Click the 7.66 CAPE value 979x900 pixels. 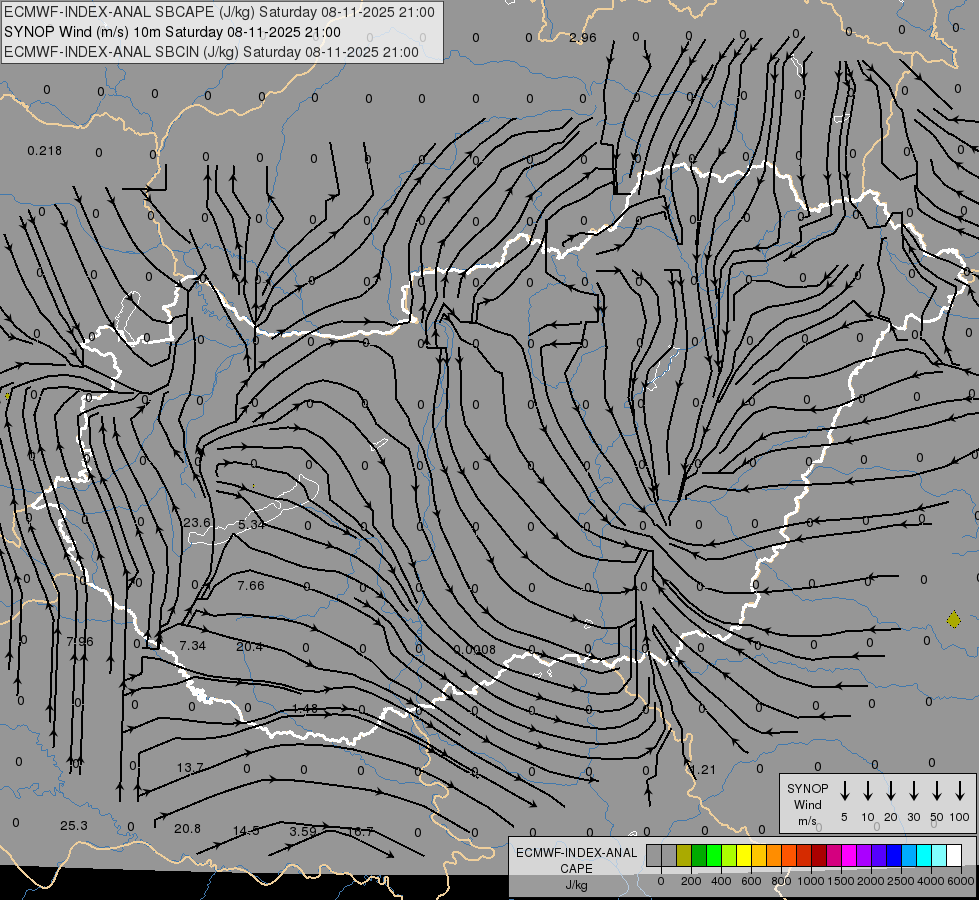pos(251,585)
